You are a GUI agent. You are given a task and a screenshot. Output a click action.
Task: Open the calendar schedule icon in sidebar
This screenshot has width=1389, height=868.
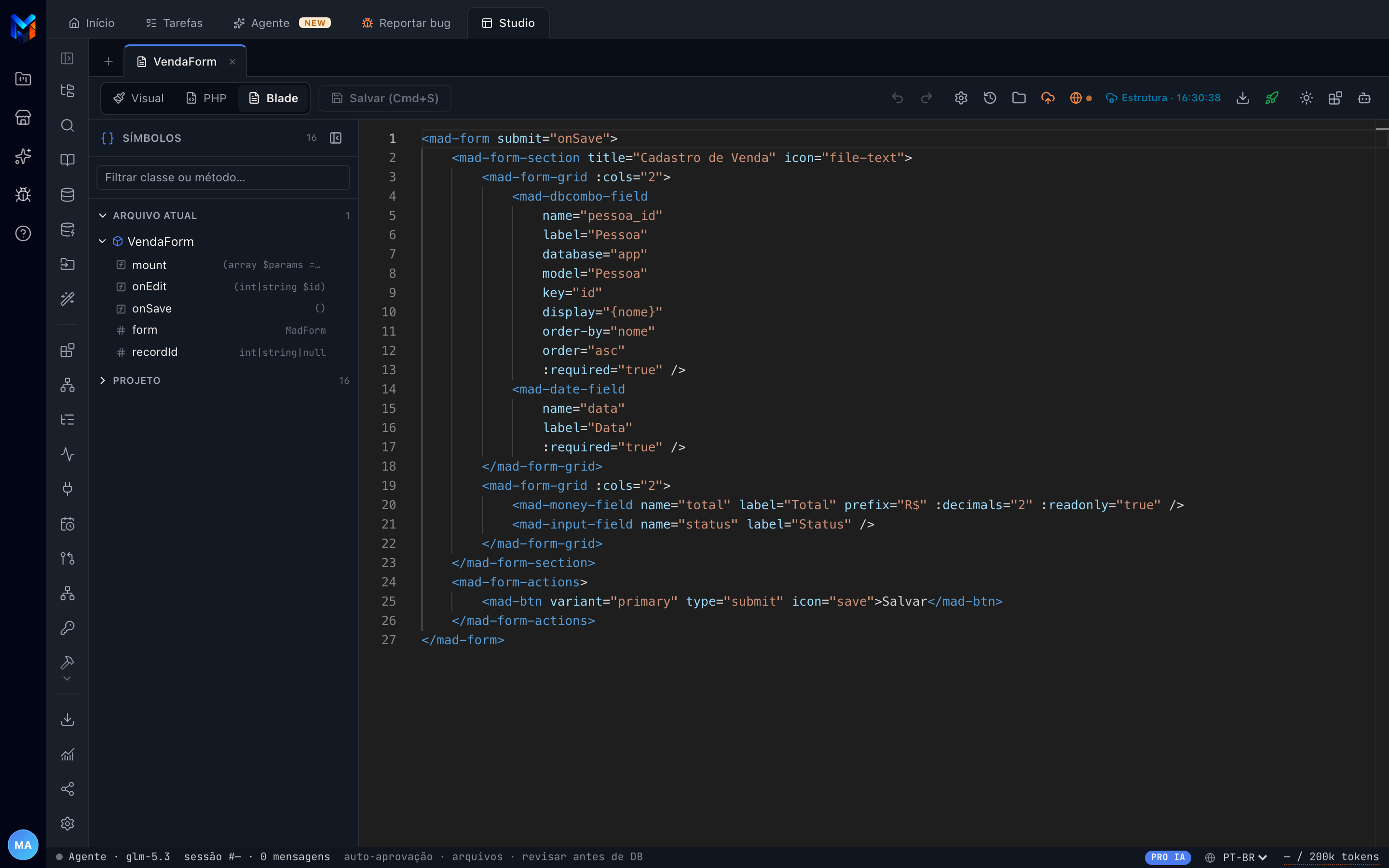(x=68, y=524)
